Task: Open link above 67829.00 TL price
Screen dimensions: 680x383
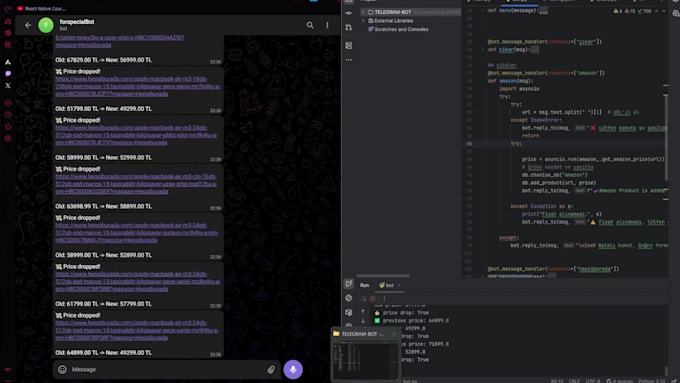Action: 120,41
